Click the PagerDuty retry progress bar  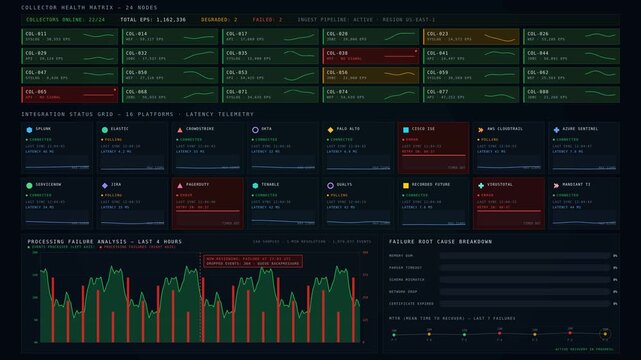(x=208, y=211)
